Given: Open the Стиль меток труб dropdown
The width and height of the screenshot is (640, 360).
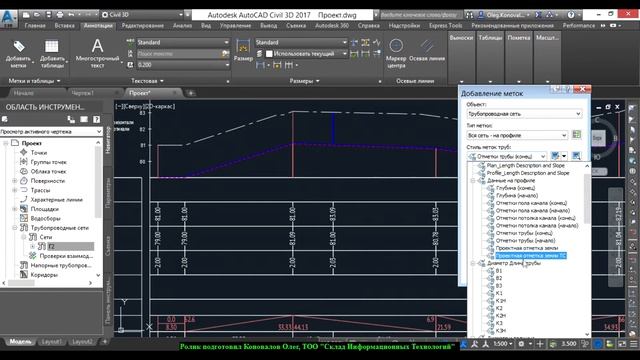Looking at the screenshot, I should (507, 156).
